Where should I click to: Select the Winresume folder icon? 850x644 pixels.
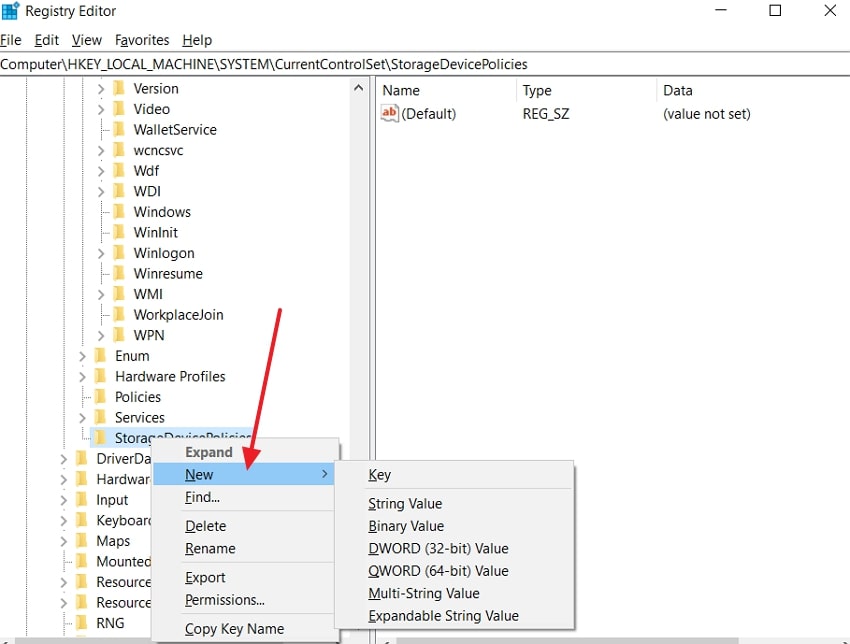coord(119,273)
